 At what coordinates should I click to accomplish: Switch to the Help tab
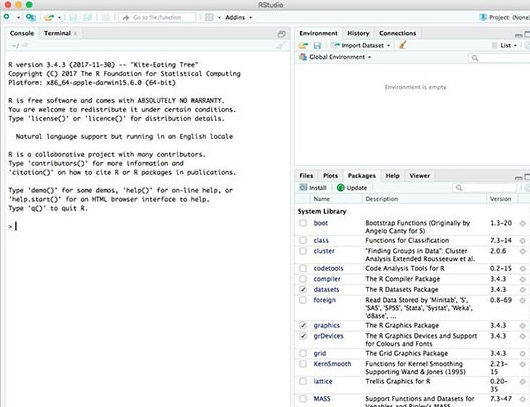pos(392,175)
